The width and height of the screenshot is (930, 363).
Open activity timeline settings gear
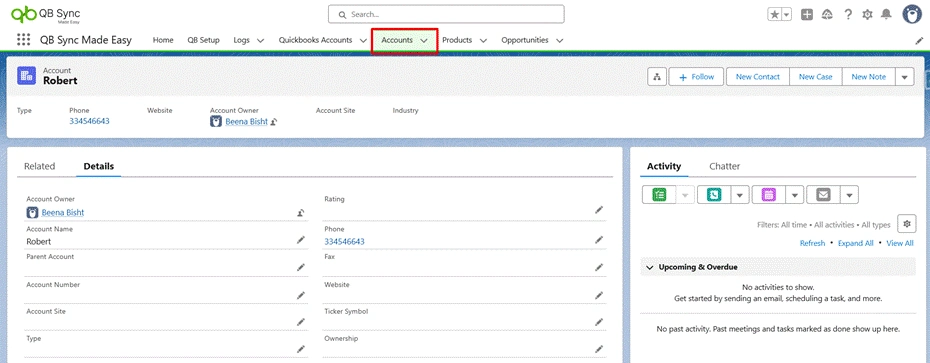pyautogui.click(x=906, y=224)
